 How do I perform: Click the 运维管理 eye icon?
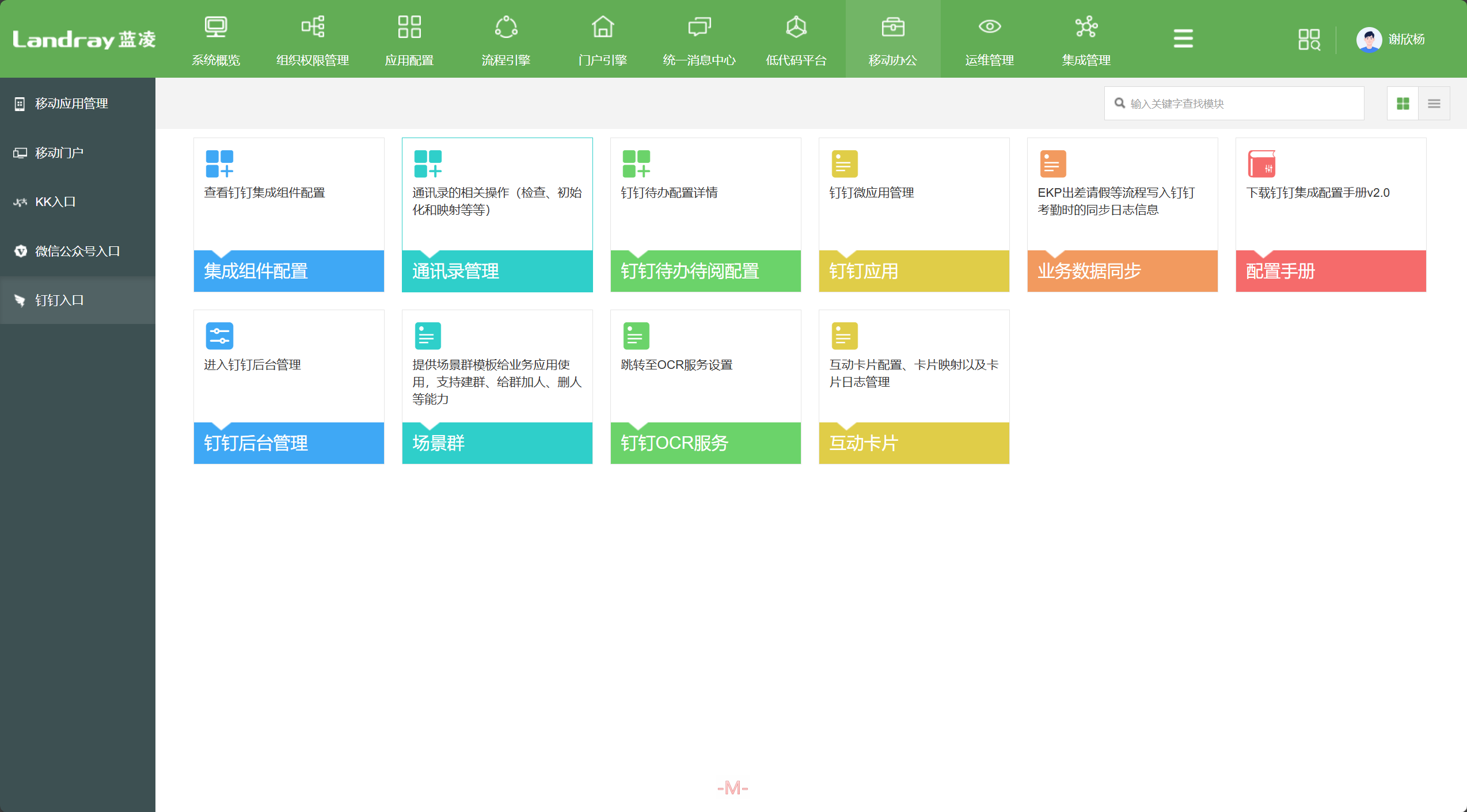pos(990,27)
